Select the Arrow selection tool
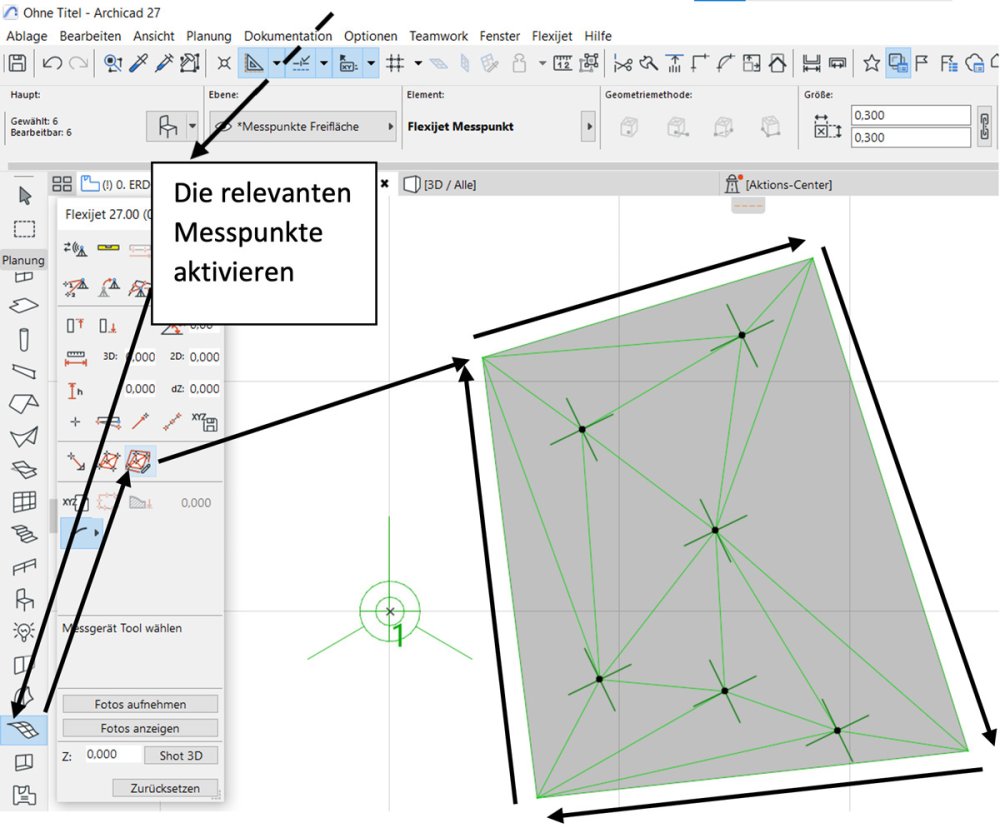 [25, 196]
